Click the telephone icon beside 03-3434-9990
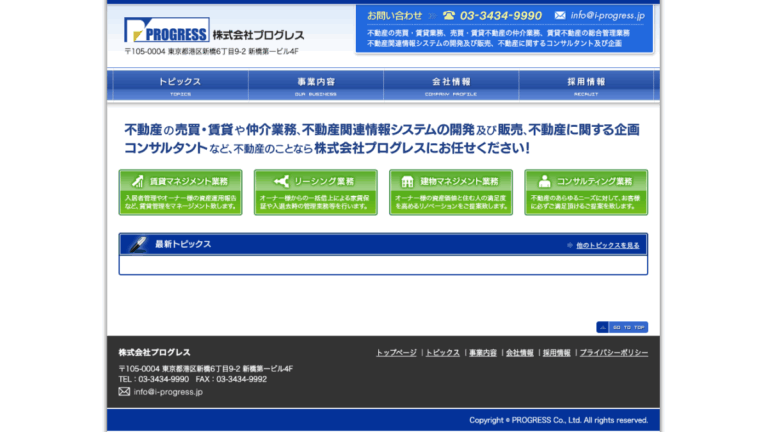 pyautogui.click(x=449, y=15)
